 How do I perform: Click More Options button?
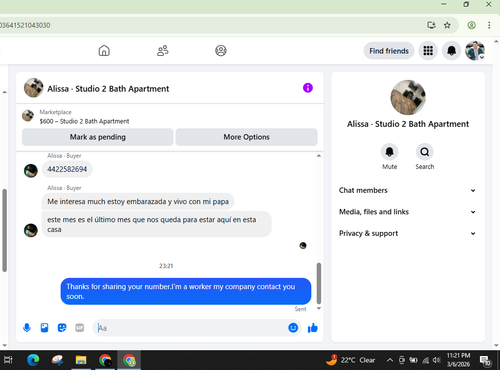[247, 137]
